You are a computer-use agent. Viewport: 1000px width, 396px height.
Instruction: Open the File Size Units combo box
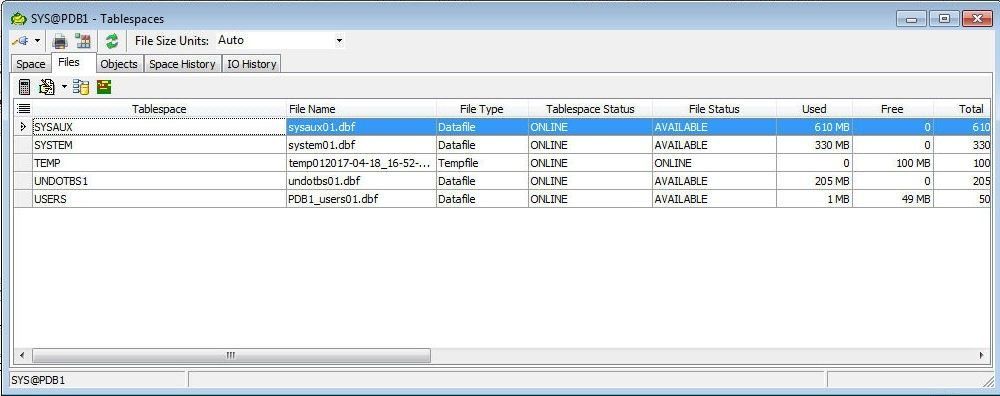pos(280,40)
